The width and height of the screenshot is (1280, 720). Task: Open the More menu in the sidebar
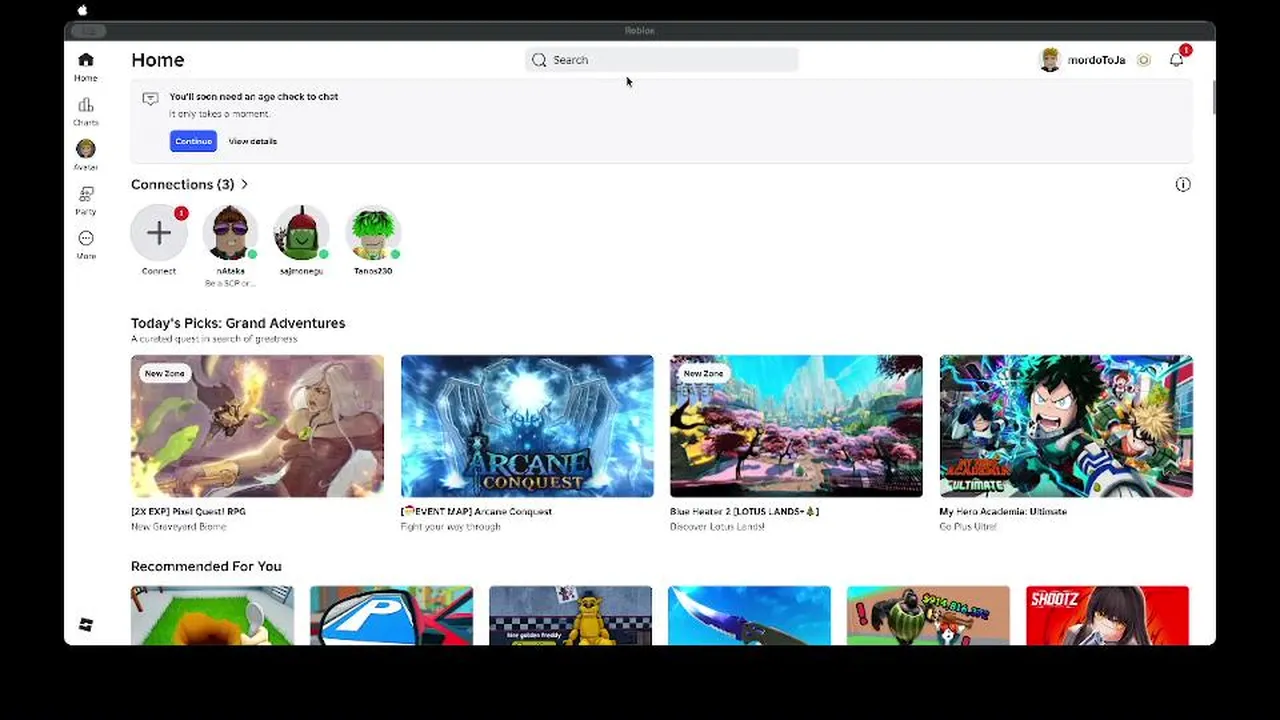[86, 244]
